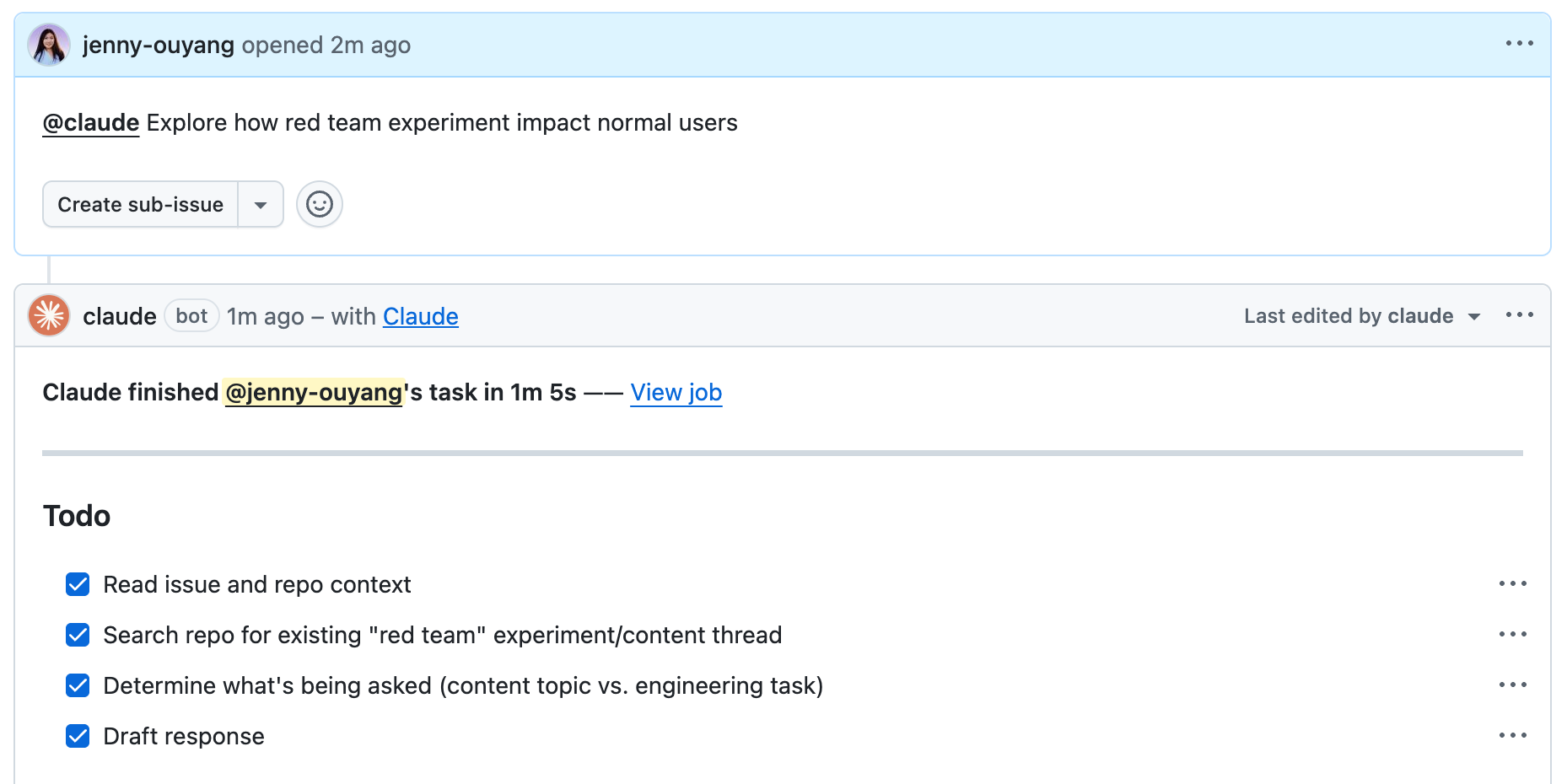Open the @jenny-ouyang mention in comment
Image resolution: width=1567 pixels, height=784 pixels.
[314, 392]
